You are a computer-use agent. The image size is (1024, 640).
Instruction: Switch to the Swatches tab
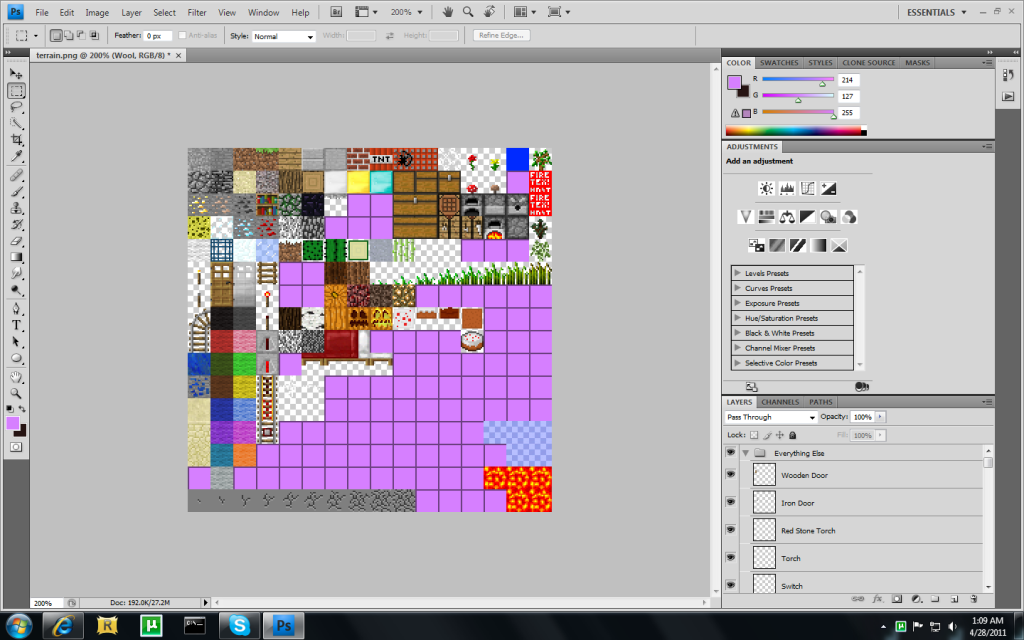click(x=778, y=63)
